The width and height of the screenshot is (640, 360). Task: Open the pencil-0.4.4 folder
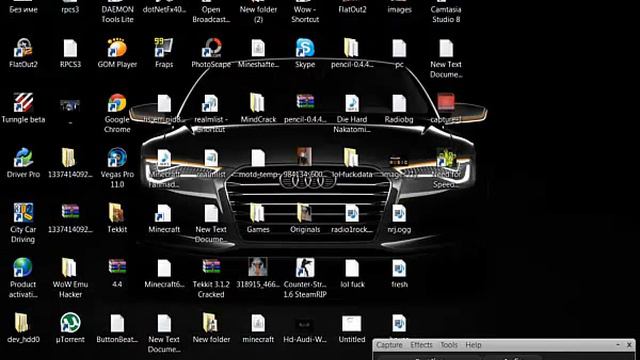[351, 48]
